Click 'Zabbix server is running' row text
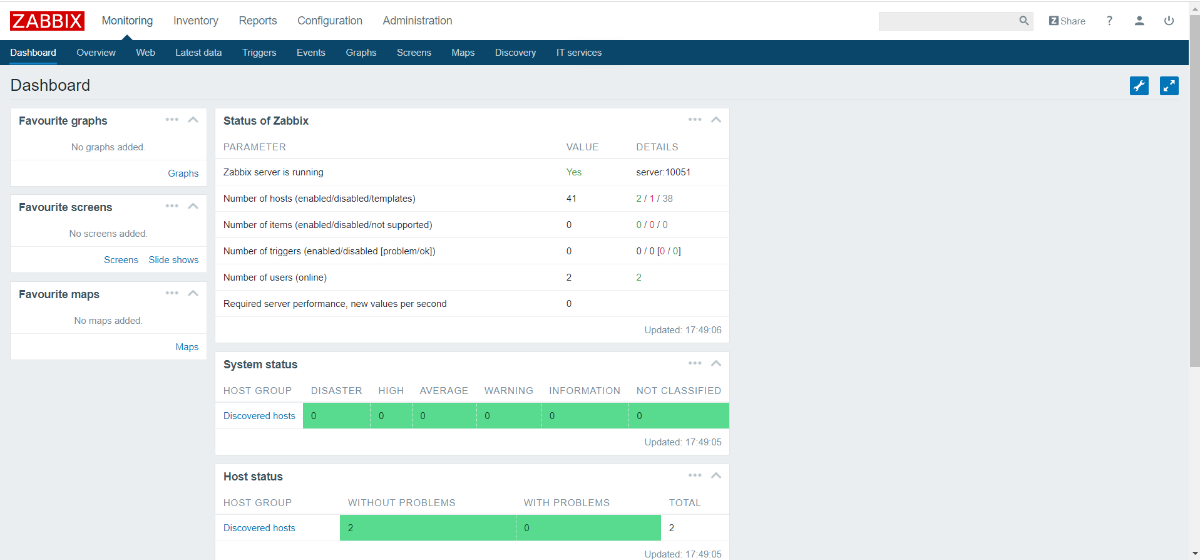The width and height of the screenshot is (1200, 560). 273,173
